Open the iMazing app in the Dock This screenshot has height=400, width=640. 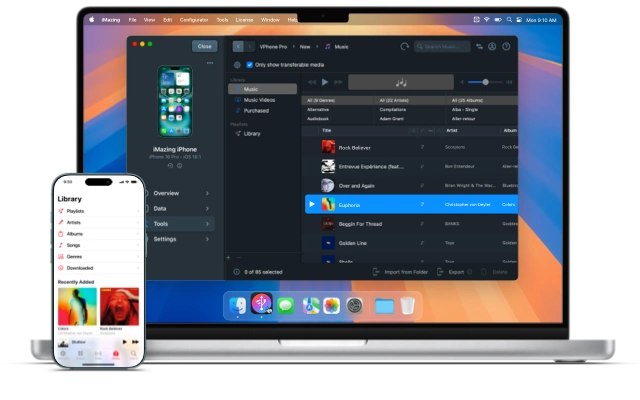(x=263, y=305)
